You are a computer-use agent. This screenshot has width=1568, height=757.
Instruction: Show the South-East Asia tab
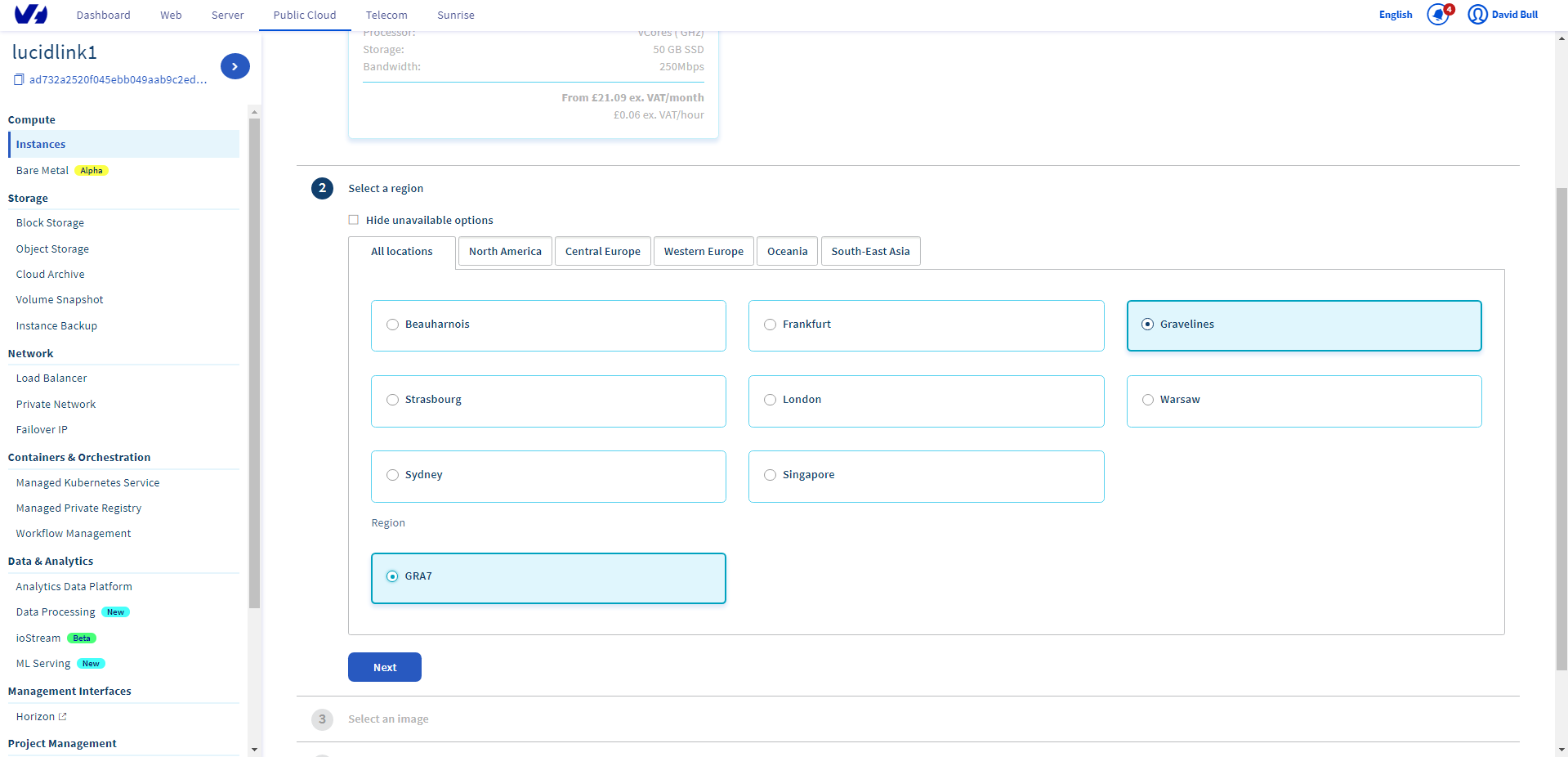click(870, 252)
